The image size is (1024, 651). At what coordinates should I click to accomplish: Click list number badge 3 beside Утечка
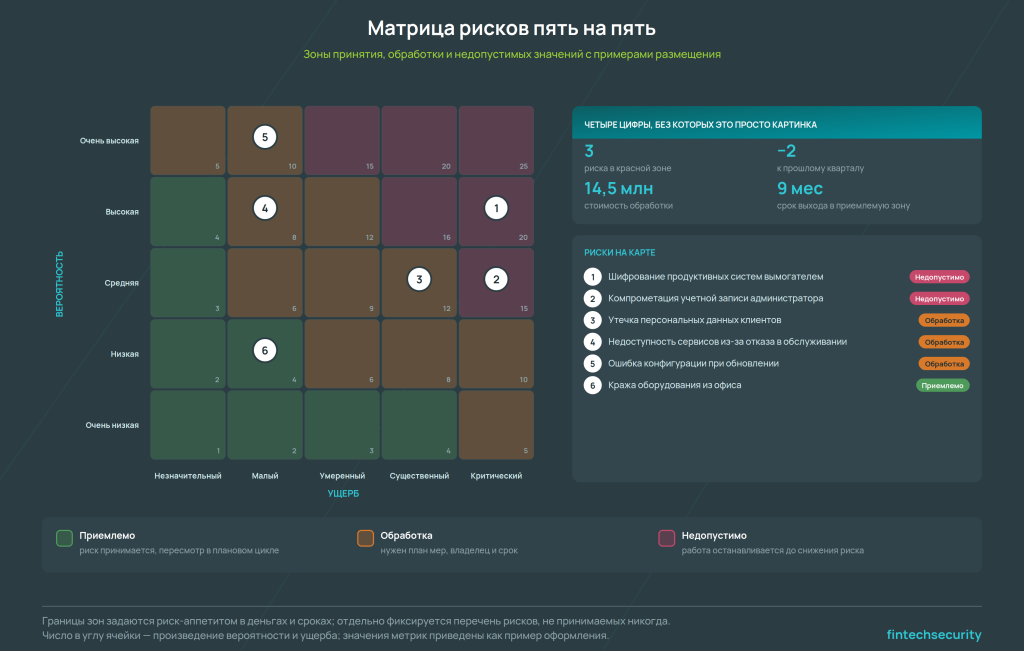click(x=592, y=320)
